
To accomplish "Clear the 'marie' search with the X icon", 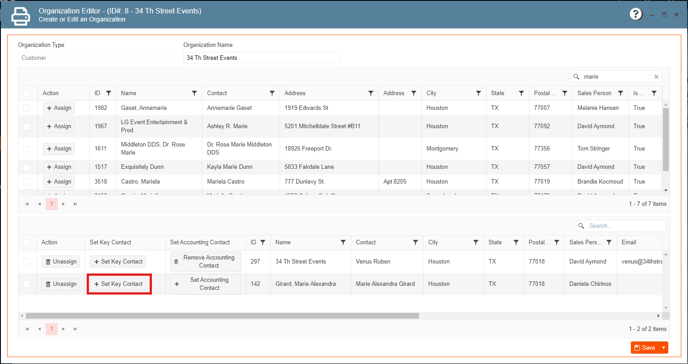I will [x=656, y=77].
